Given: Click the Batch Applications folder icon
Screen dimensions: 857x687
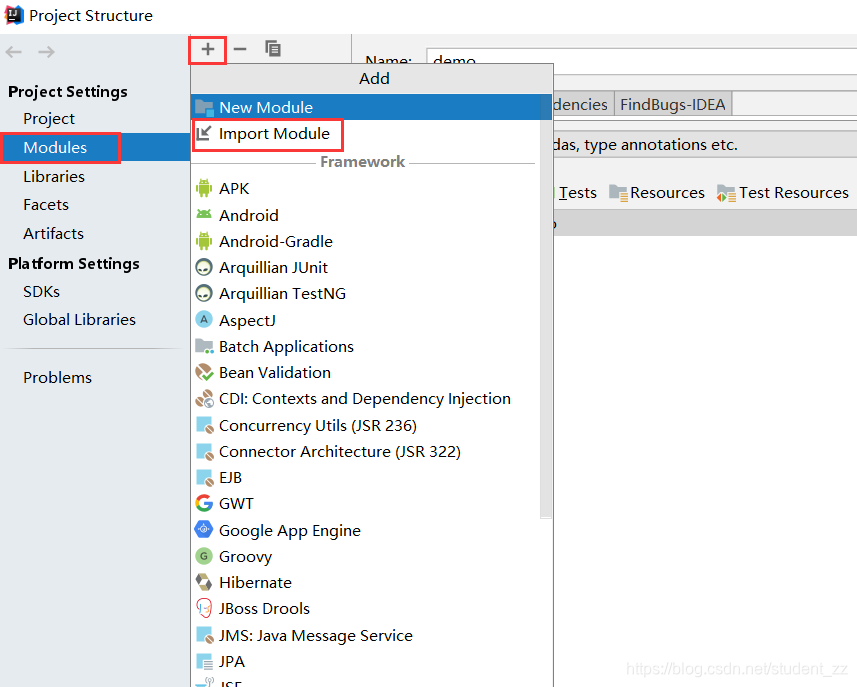Looking at the screenshot, I should (x=204, y=346).
